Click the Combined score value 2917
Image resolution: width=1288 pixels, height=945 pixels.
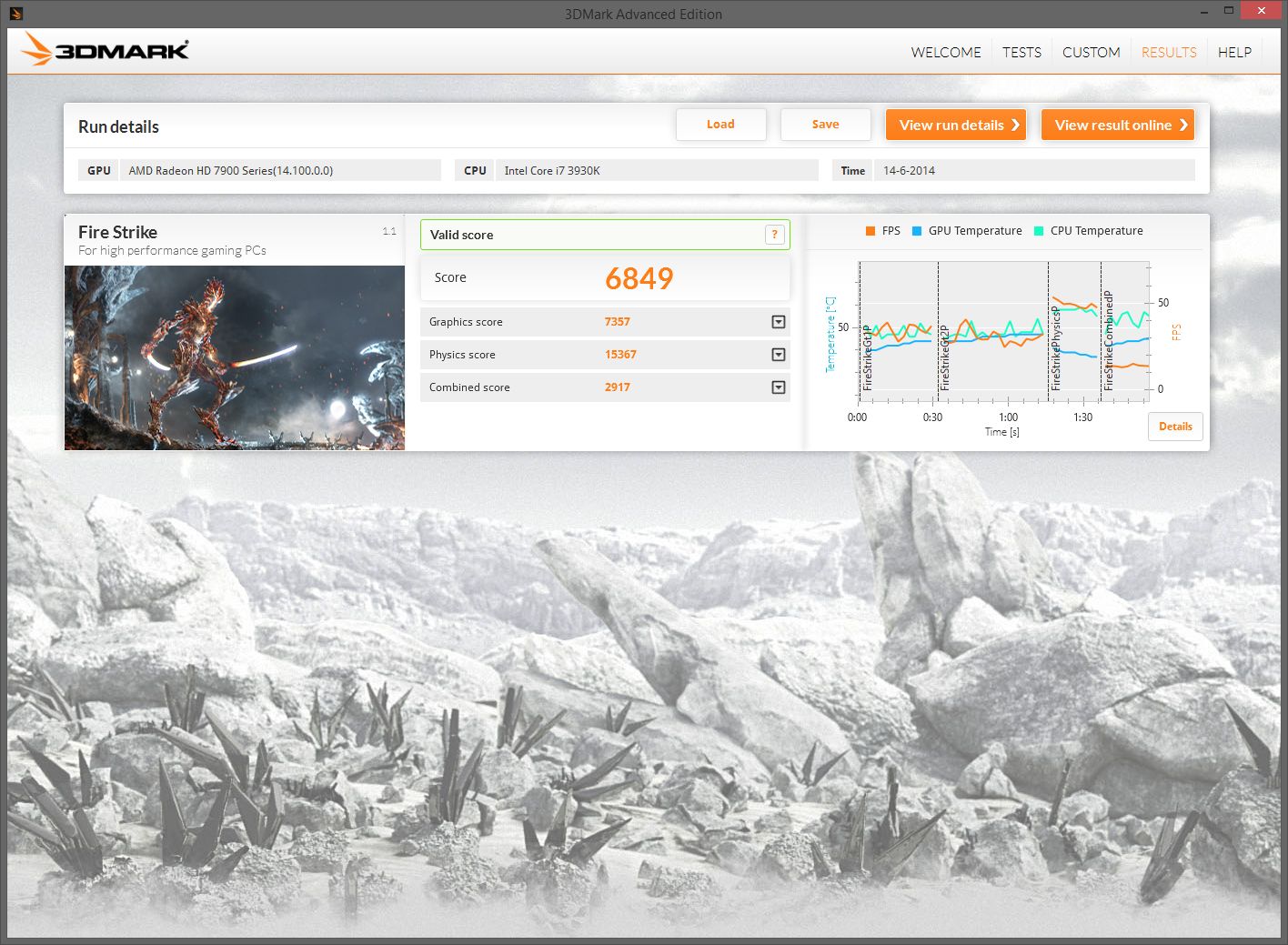[x=618, y=387]
